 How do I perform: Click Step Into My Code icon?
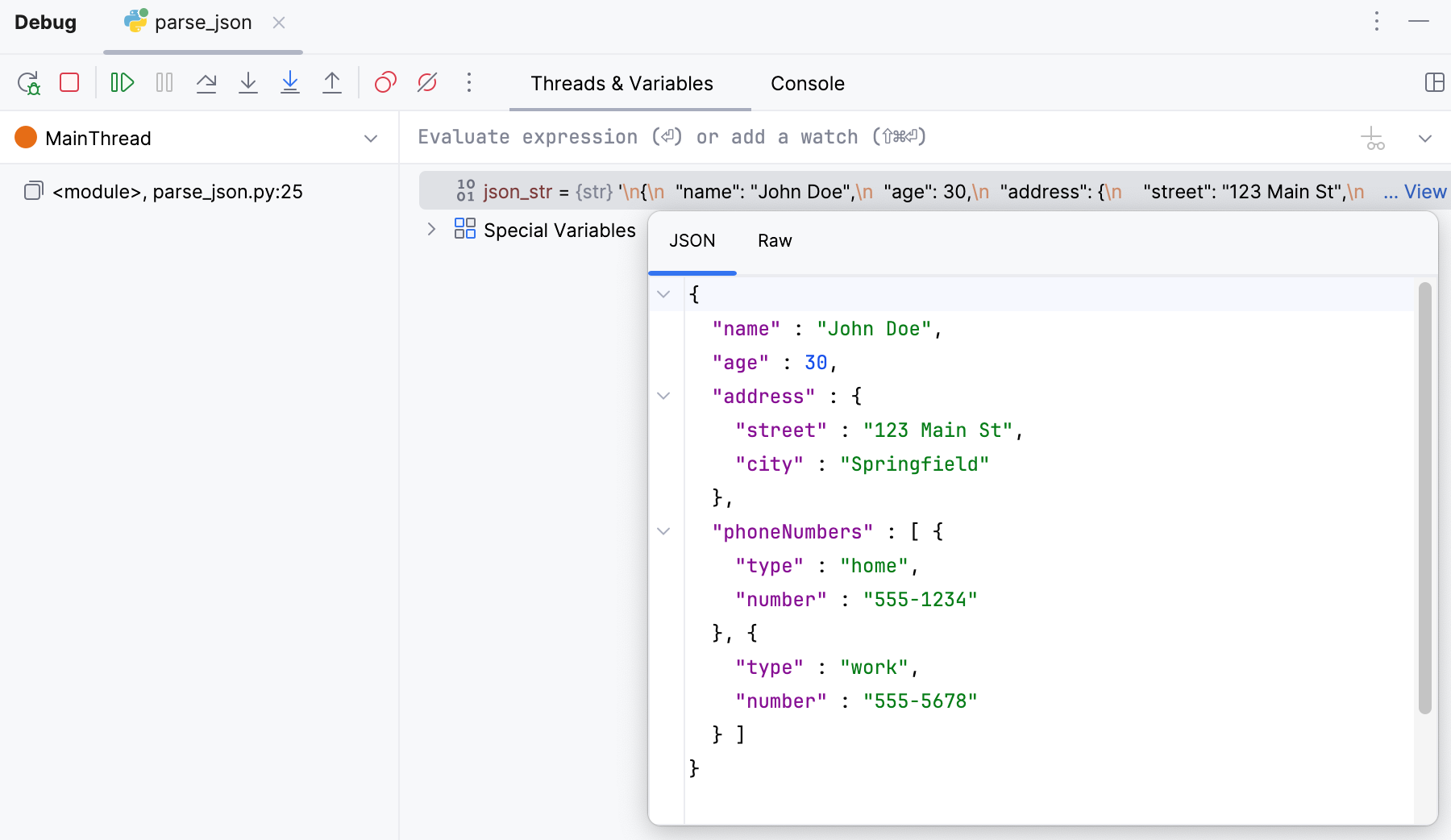[x=290, y=82]
